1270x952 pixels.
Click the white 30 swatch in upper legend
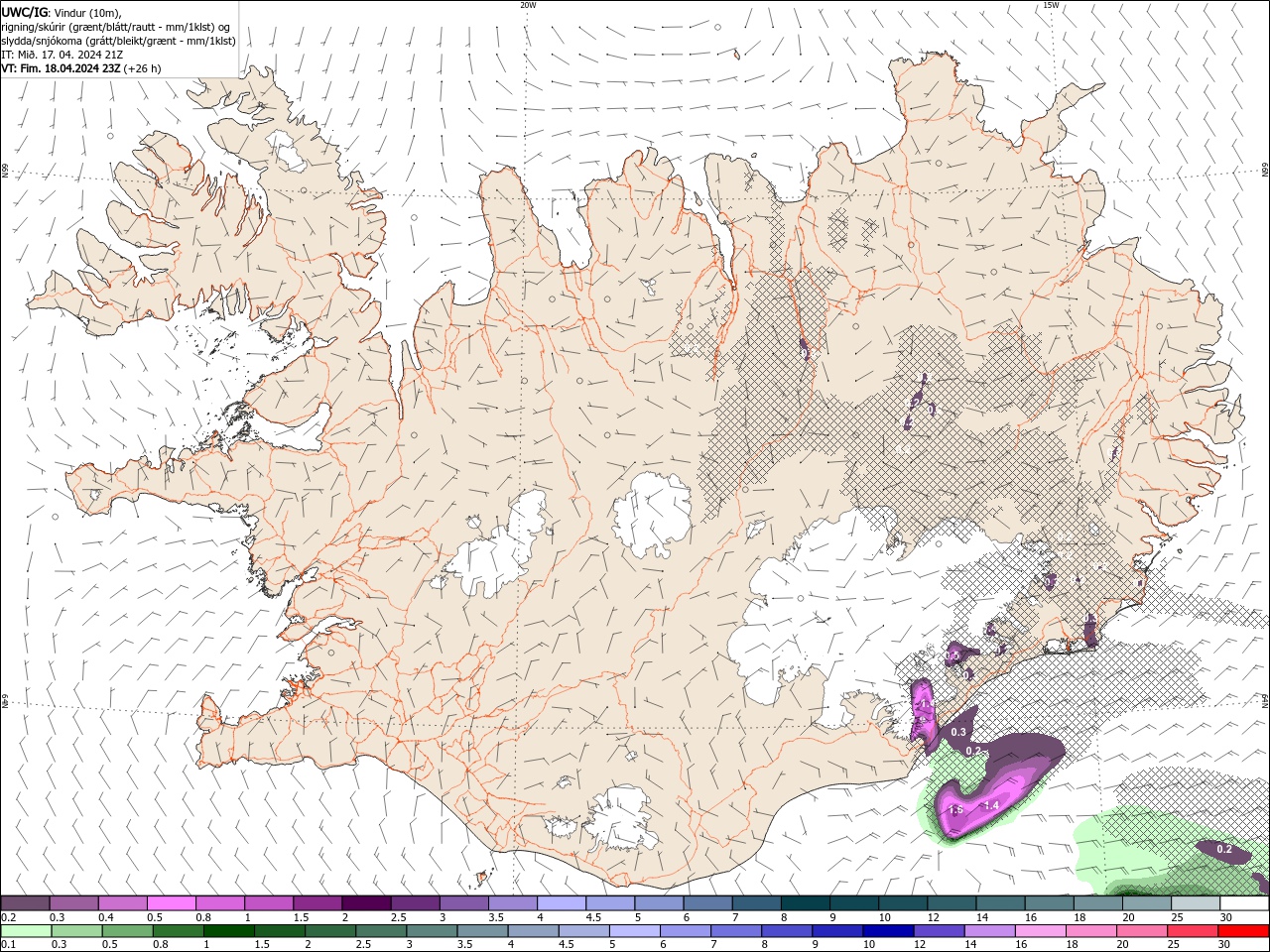pos(1242,903)
